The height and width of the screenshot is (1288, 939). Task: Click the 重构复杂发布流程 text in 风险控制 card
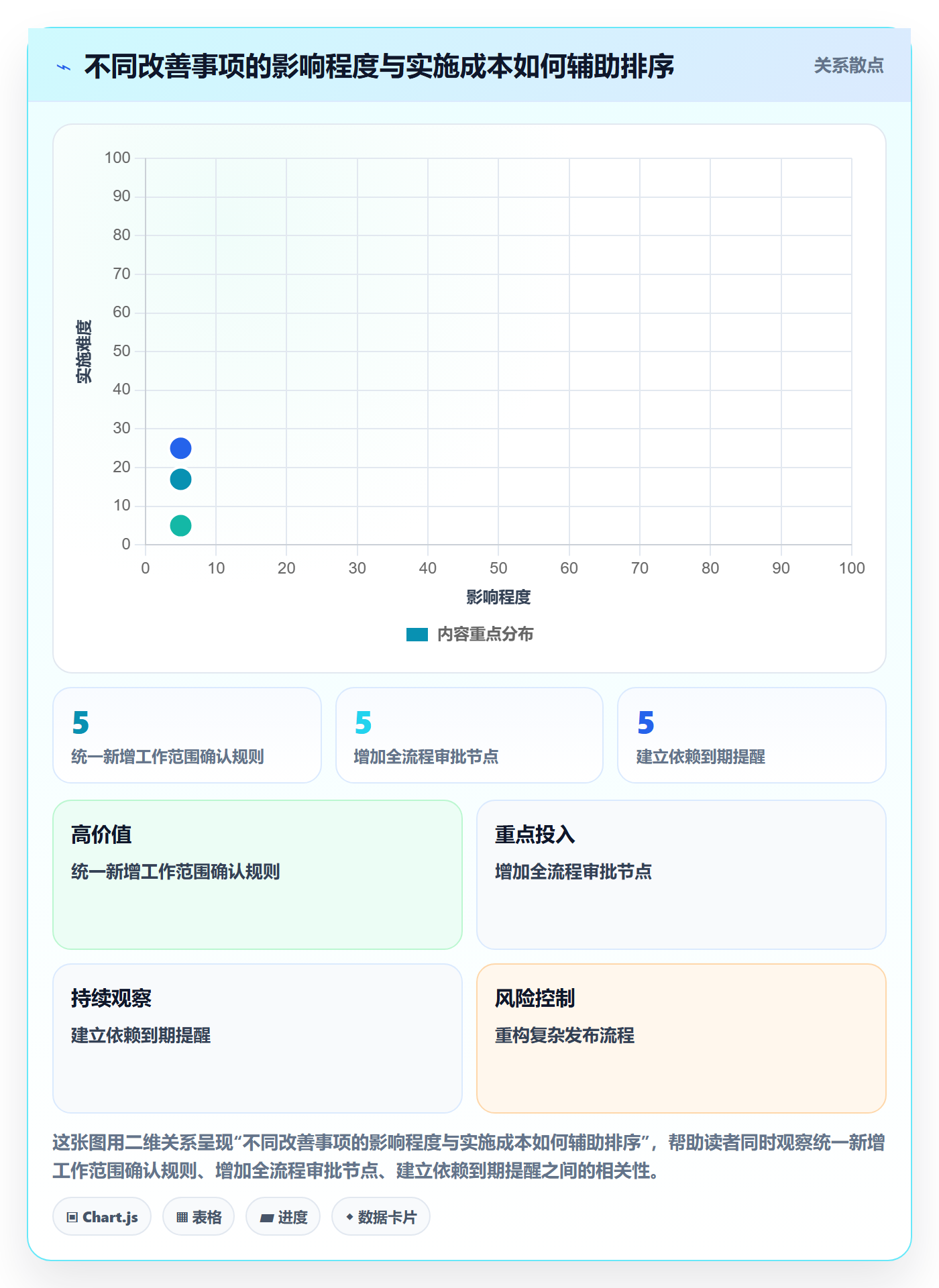565,1036
